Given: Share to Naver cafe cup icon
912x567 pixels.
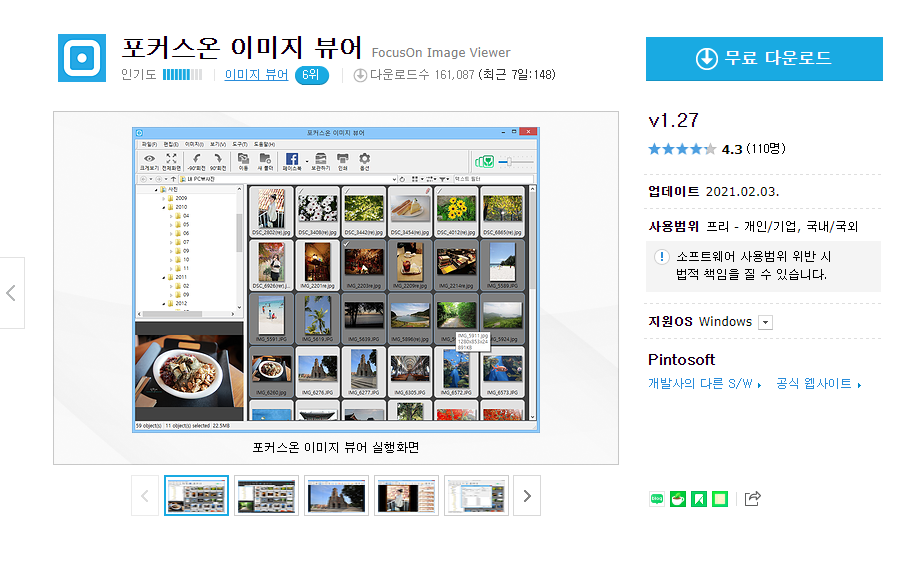Looking at the screenshot, I should 678,499.
